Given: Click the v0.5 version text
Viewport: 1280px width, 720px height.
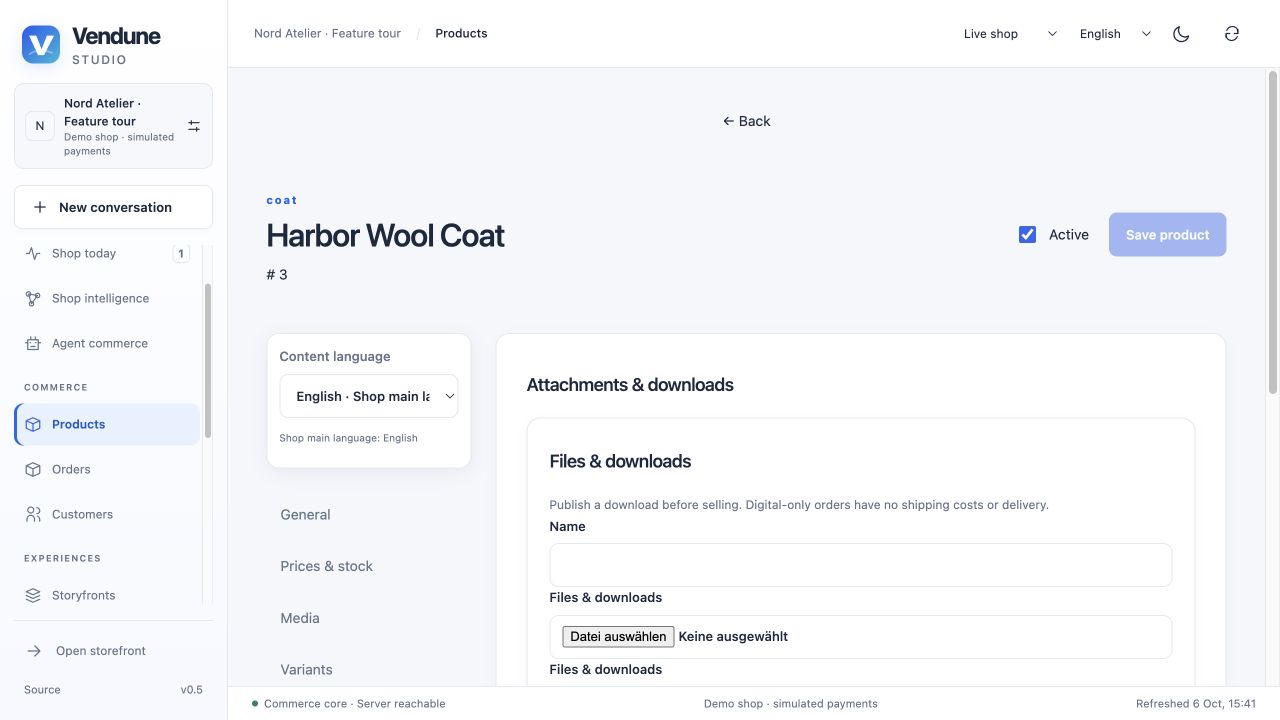Looking at the screenshot, I should click(191, 690).
